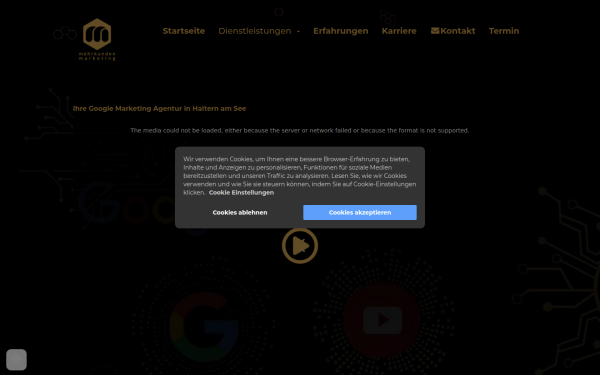Go to the Erfahrungen page

[x=341, y=31]
